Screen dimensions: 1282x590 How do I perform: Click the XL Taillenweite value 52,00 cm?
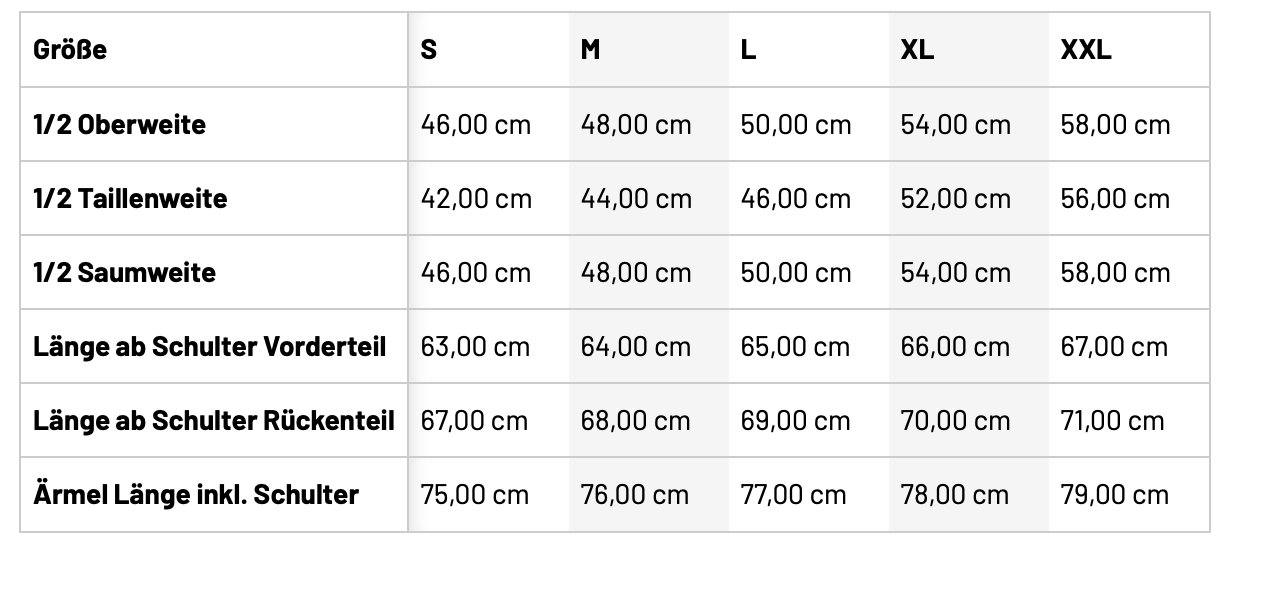pos(956,198)
